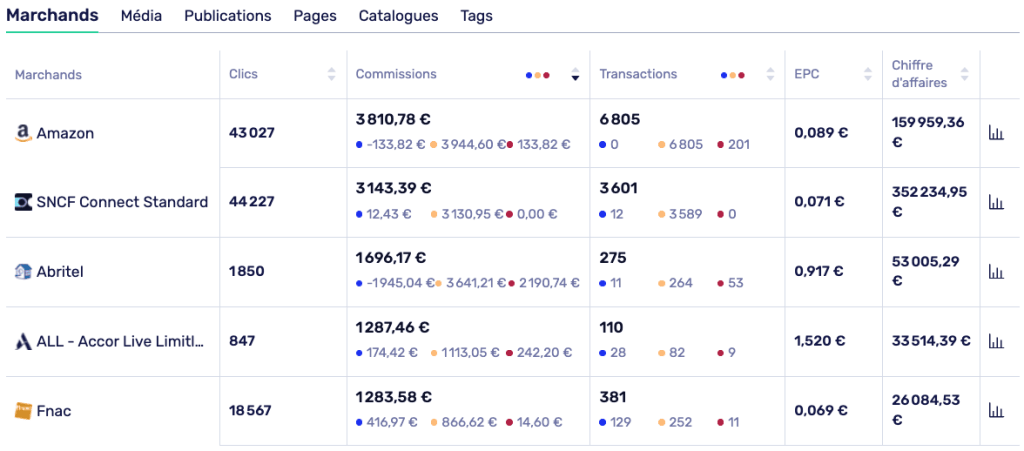Click Amazon revenue 159 959,36 €

pyautogui.click(x=928, y=132)
